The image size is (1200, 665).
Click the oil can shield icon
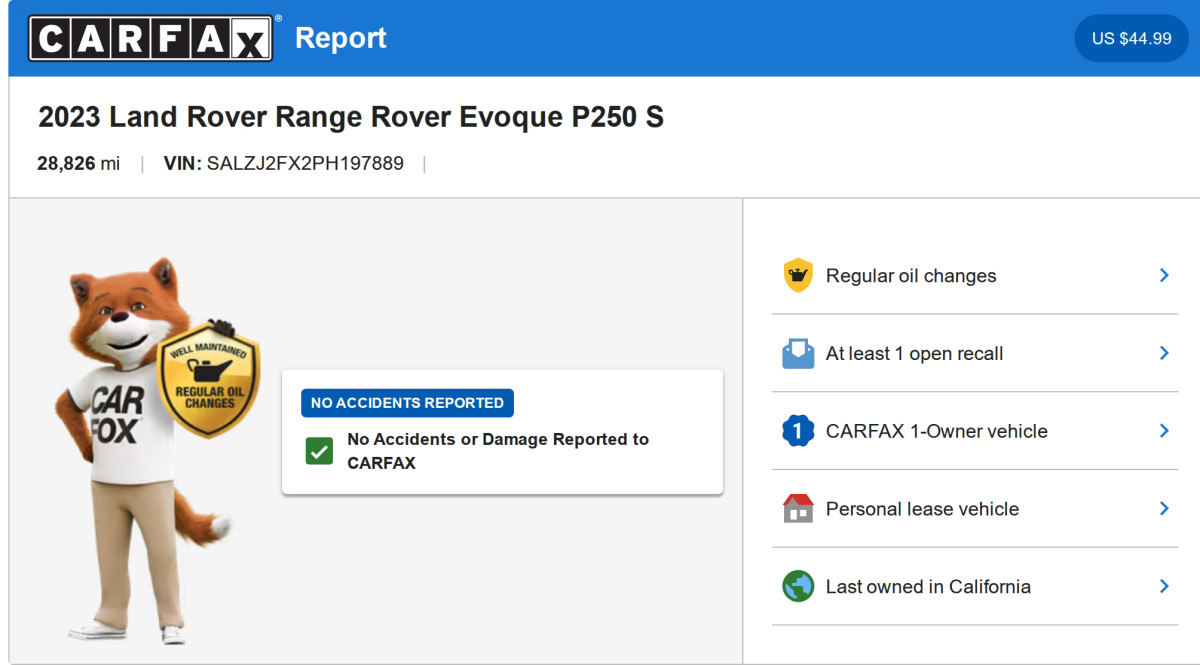click(797, 276)
